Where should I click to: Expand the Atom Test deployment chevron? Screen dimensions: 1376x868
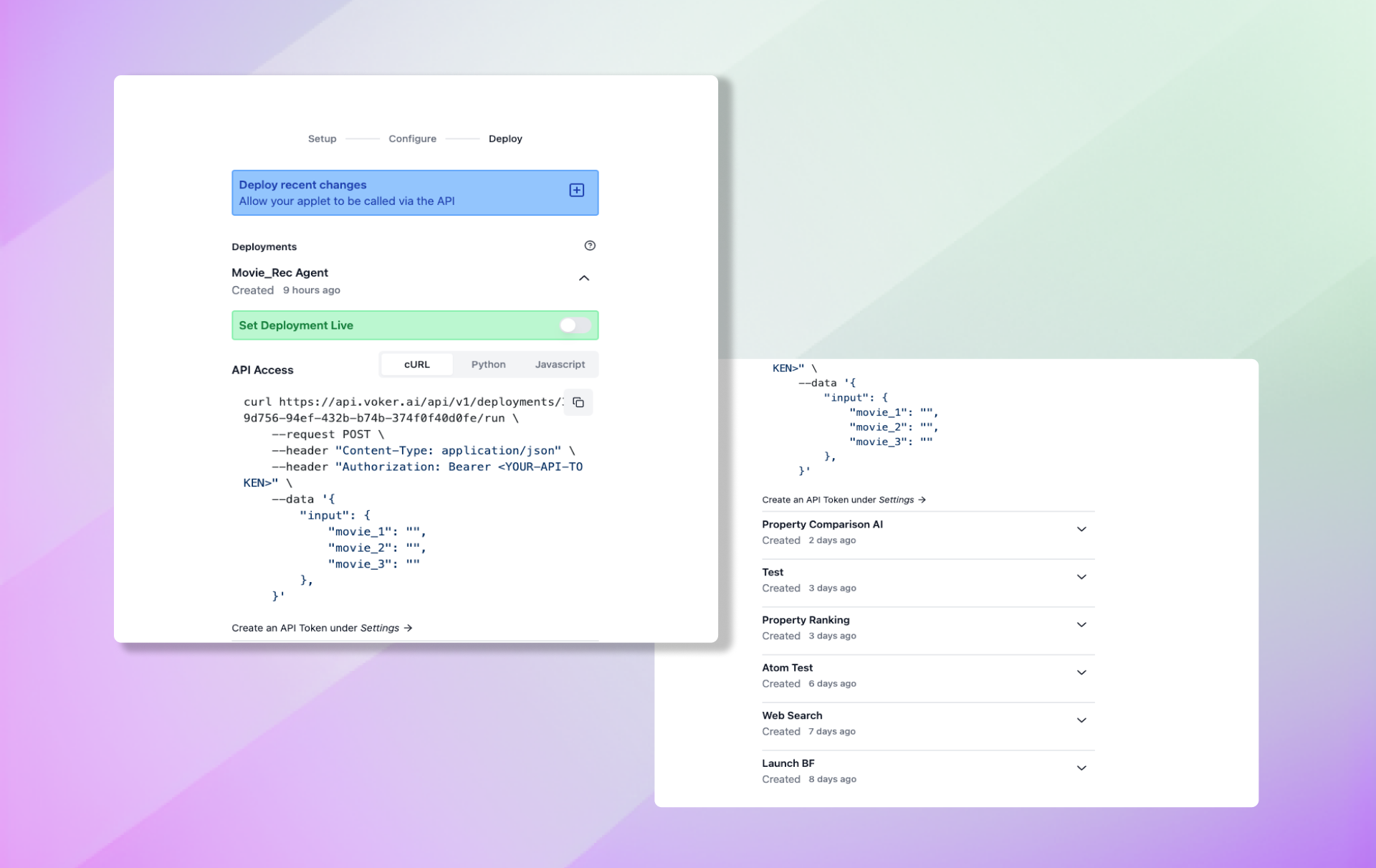click(x=1081, y=672)
